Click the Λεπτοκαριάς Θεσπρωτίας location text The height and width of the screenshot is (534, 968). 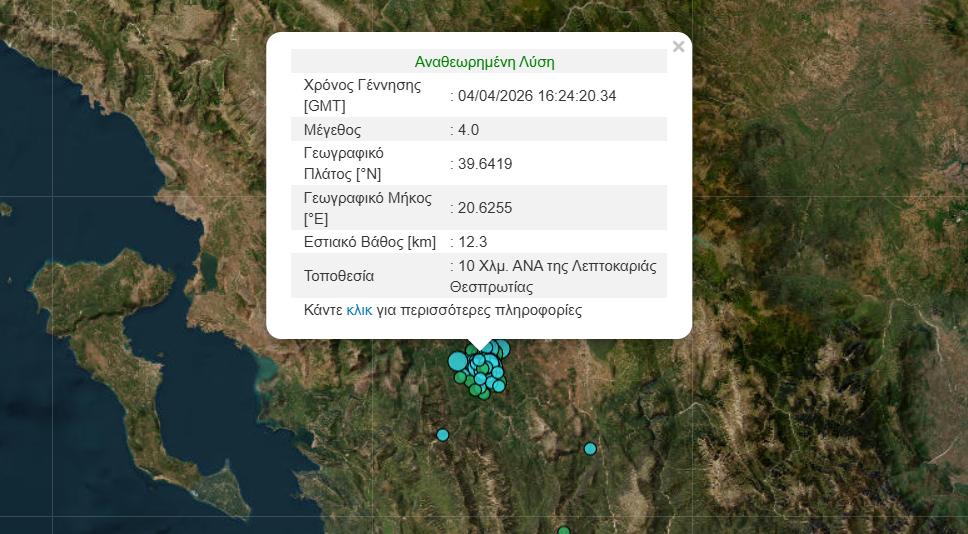pos(558,276)
